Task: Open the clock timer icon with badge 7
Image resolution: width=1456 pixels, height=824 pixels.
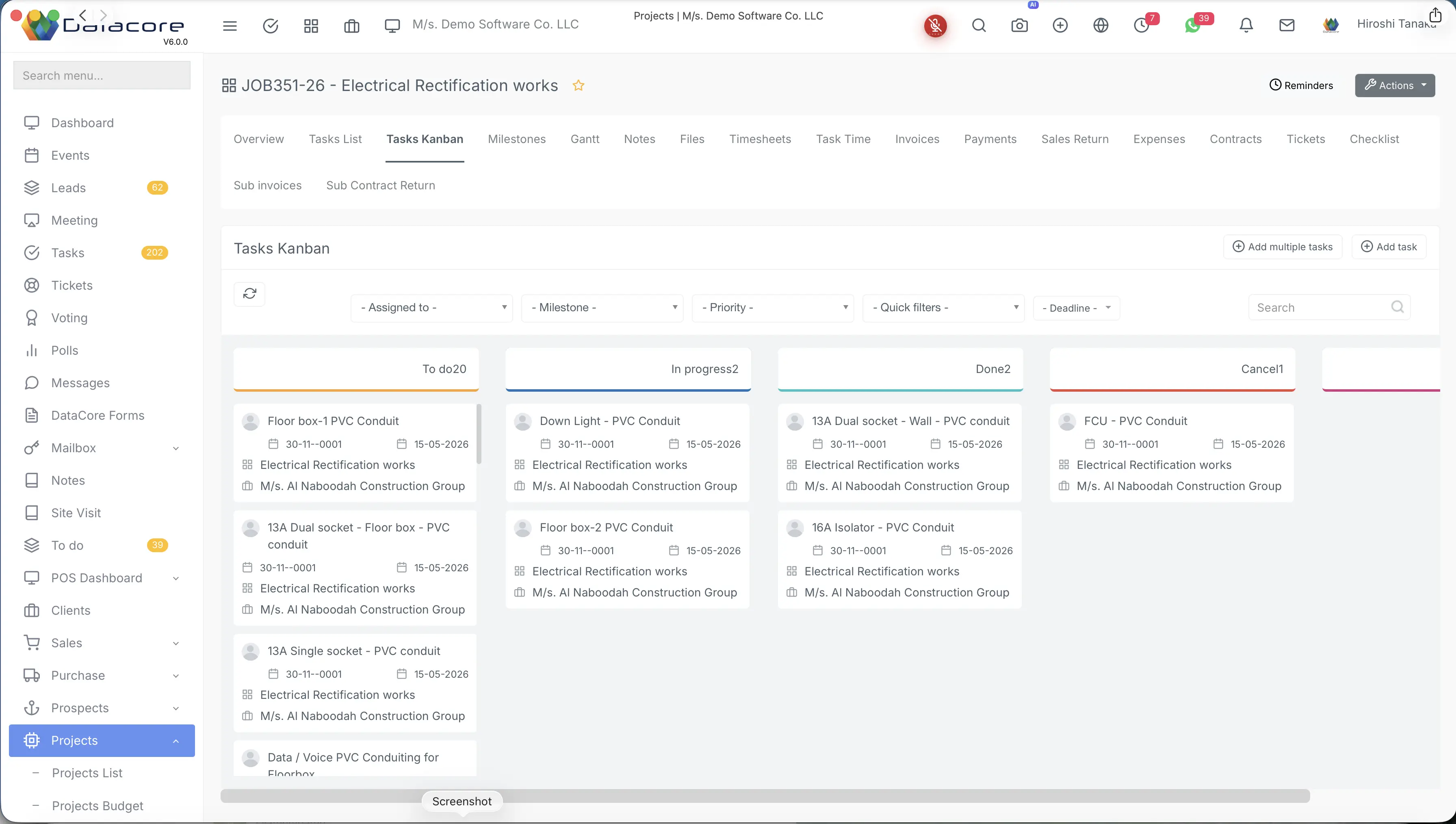Action: point(1142,26)
